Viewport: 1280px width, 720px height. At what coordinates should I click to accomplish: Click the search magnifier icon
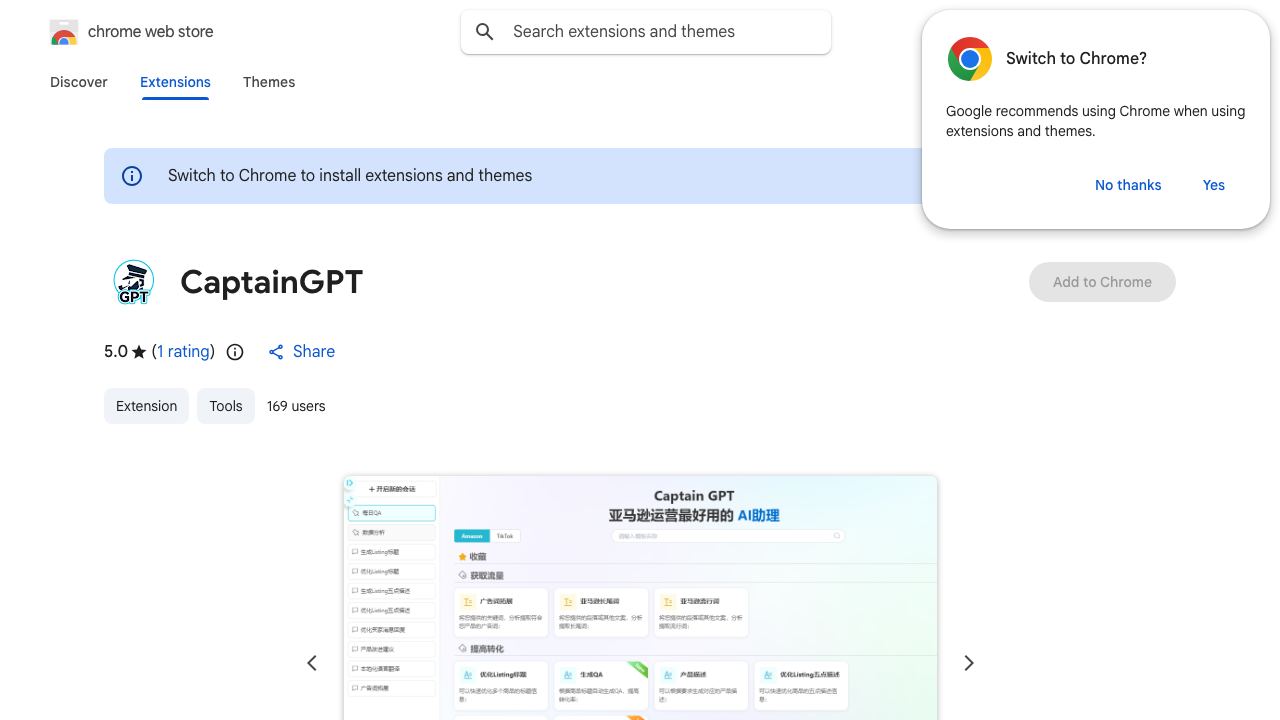[x=485, y=32]
